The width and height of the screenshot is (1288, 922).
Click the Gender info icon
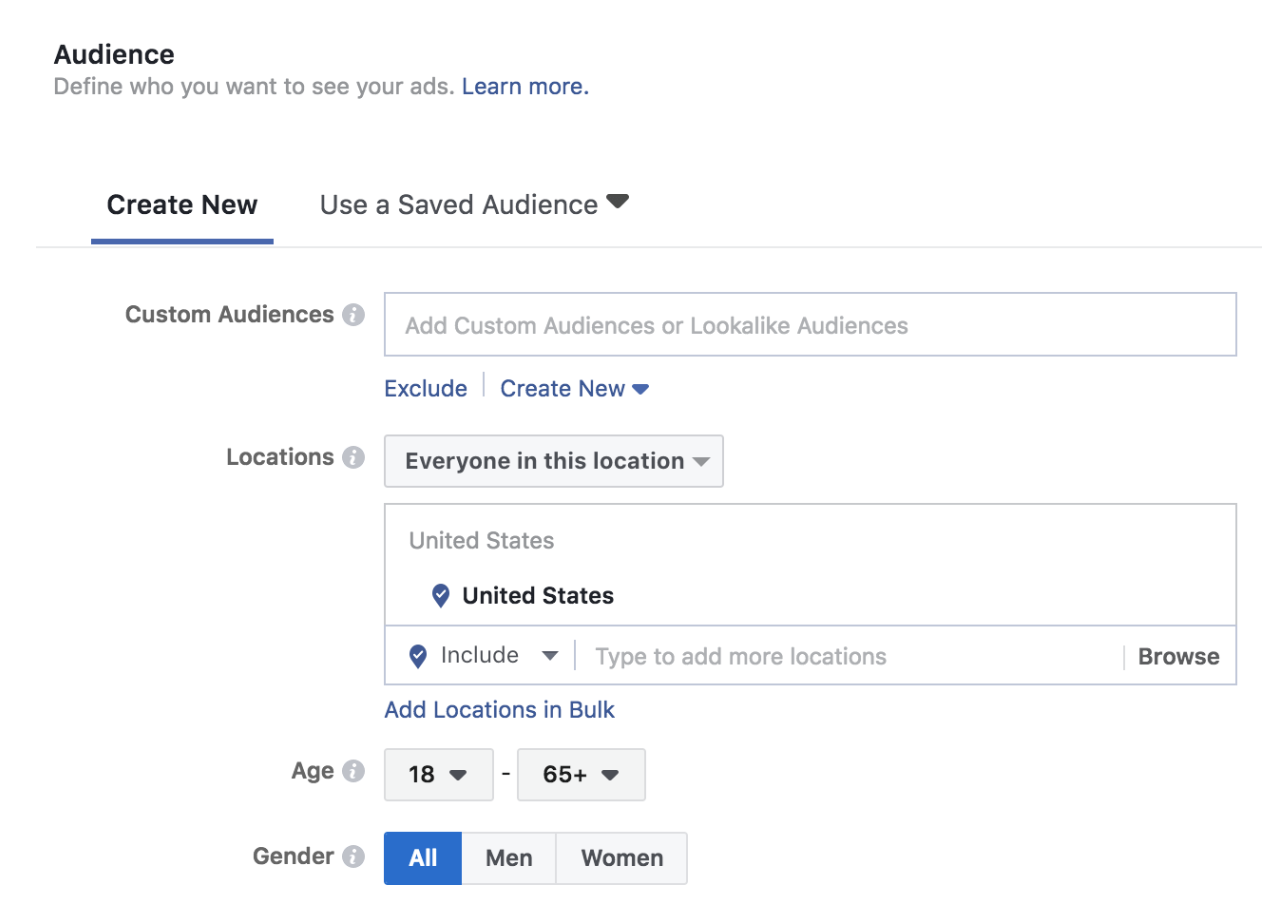[x=353, y=857]
